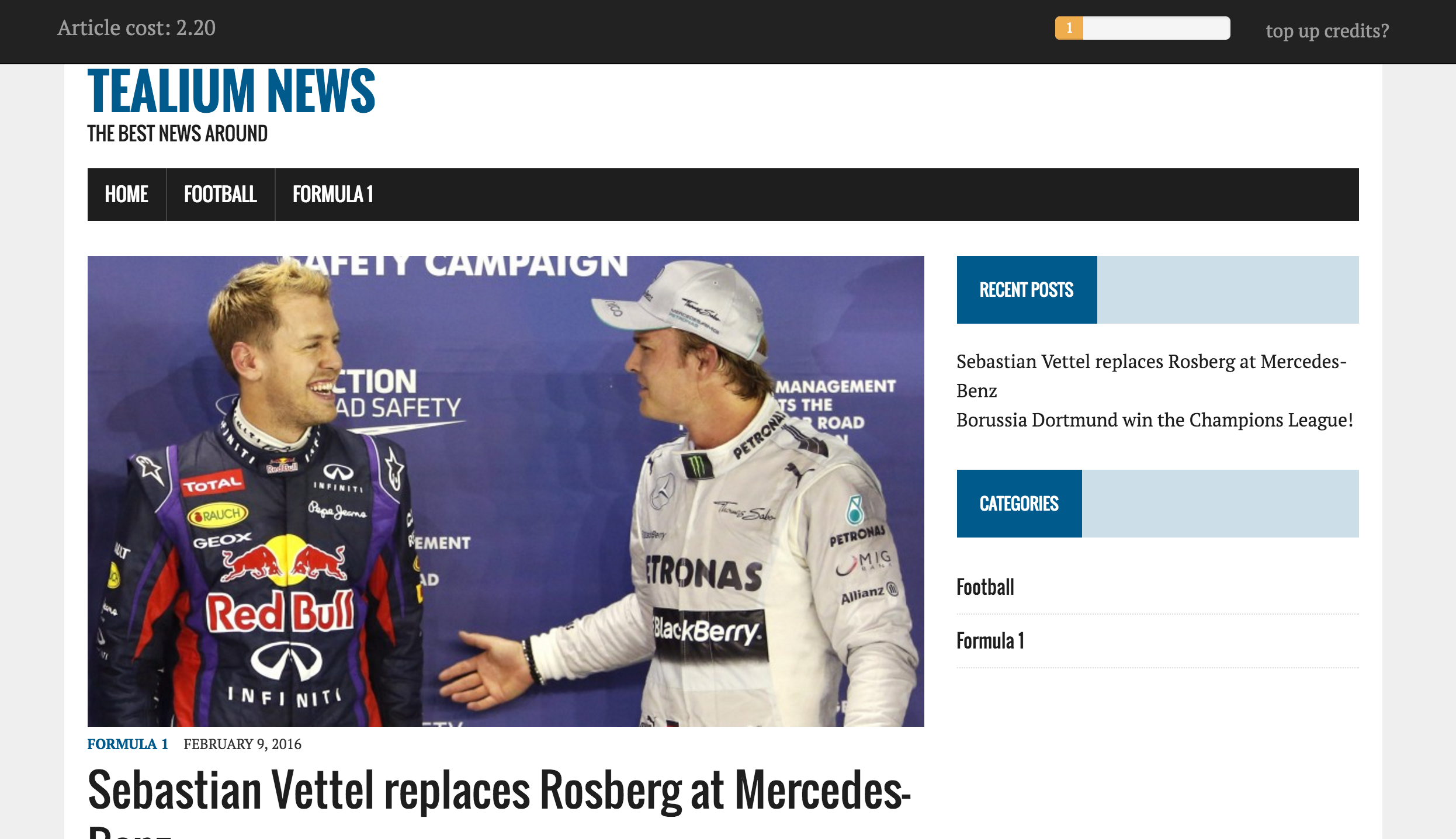Screen dimensions: 1456x839
Task: Go to Home in navigation bar
Action: pyautogui.click(x=126, y=195)
